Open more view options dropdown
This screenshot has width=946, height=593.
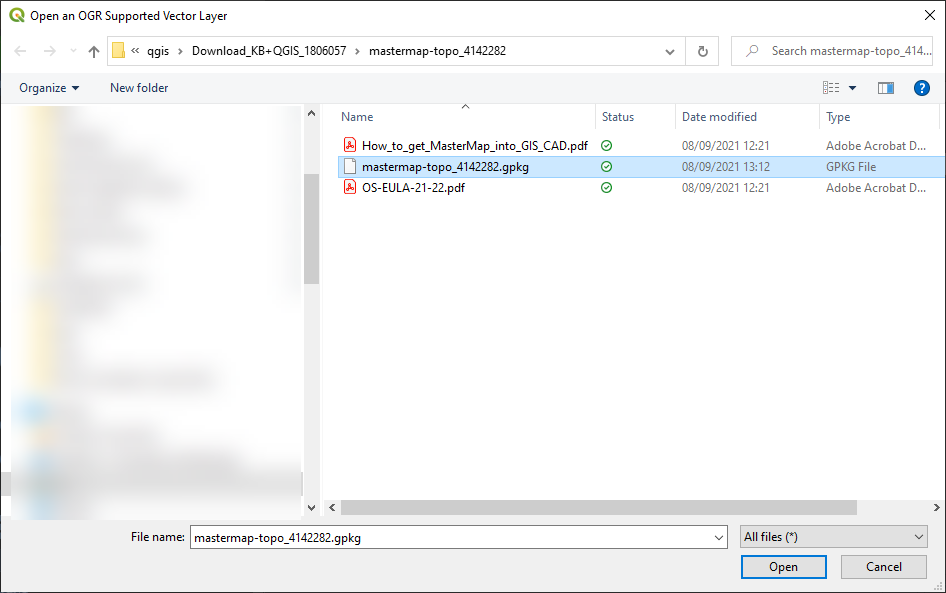pos(852,88)
